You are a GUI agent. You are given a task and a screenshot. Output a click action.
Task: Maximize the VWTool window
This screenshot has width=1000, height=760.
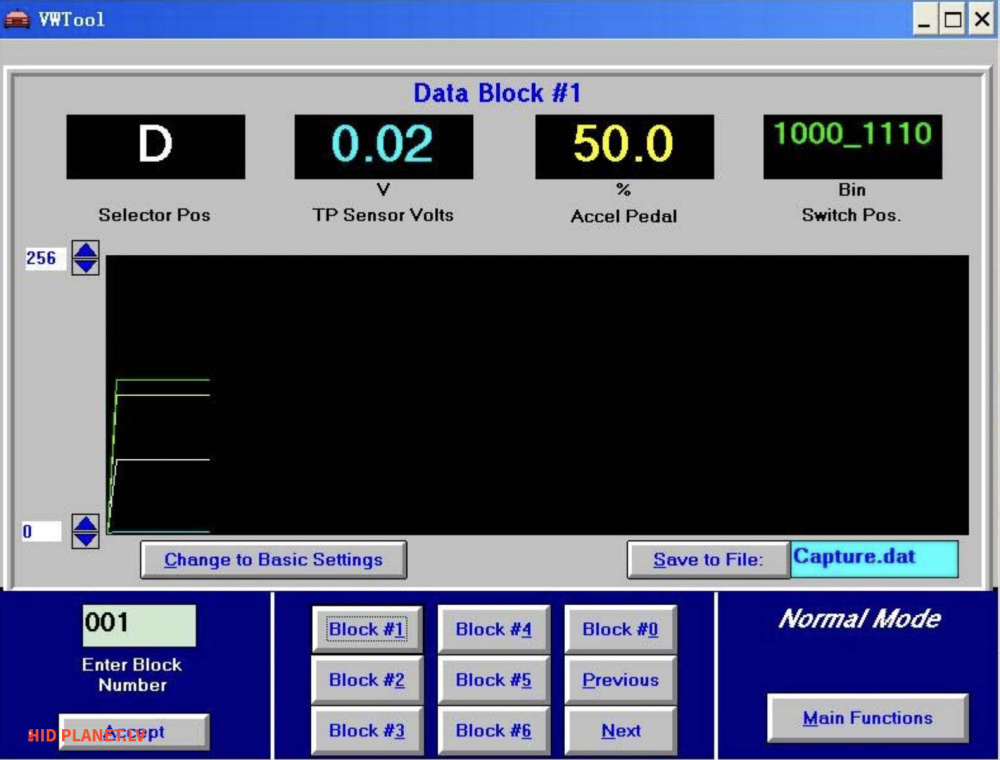click(x=953, y=20)
